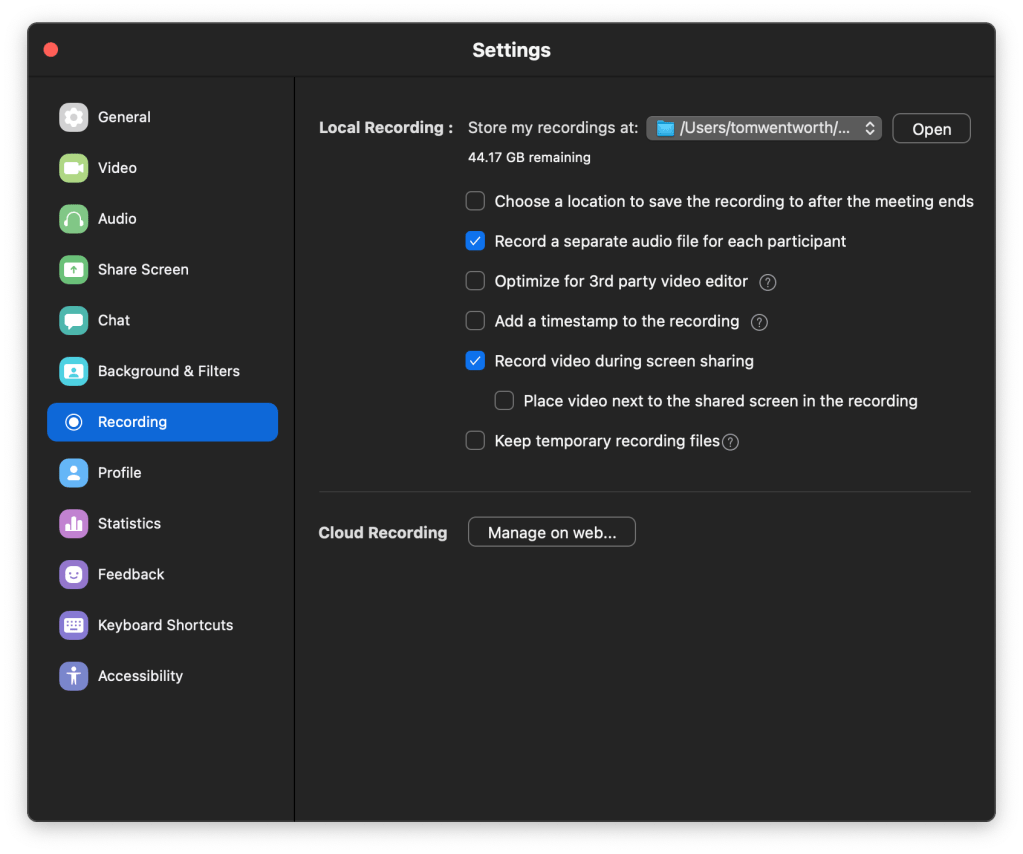
Task: Click the Accessibility icon in sidebar
Action: [74, 676]
